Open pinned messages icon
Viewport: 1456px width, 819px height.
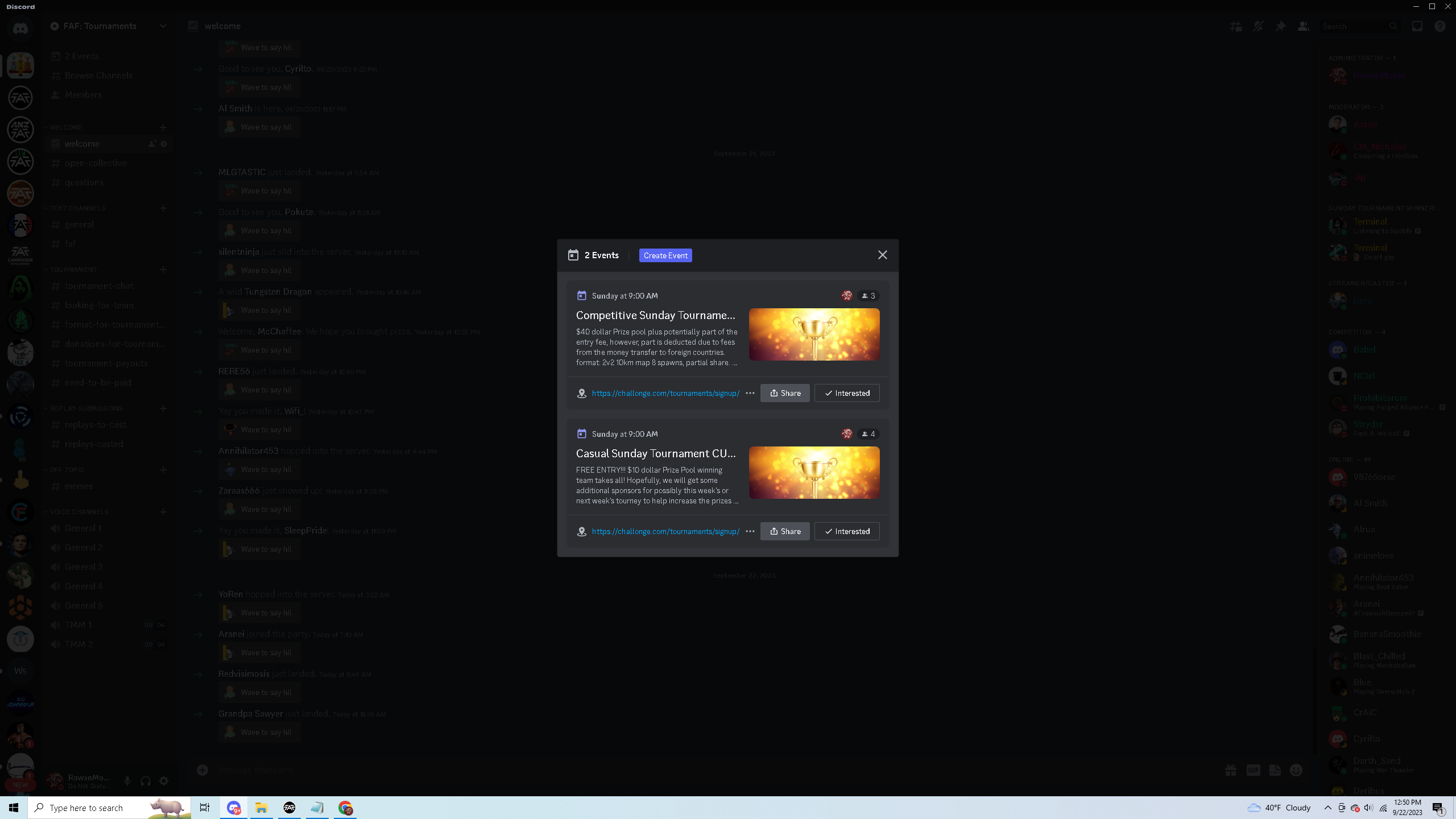1280,26
